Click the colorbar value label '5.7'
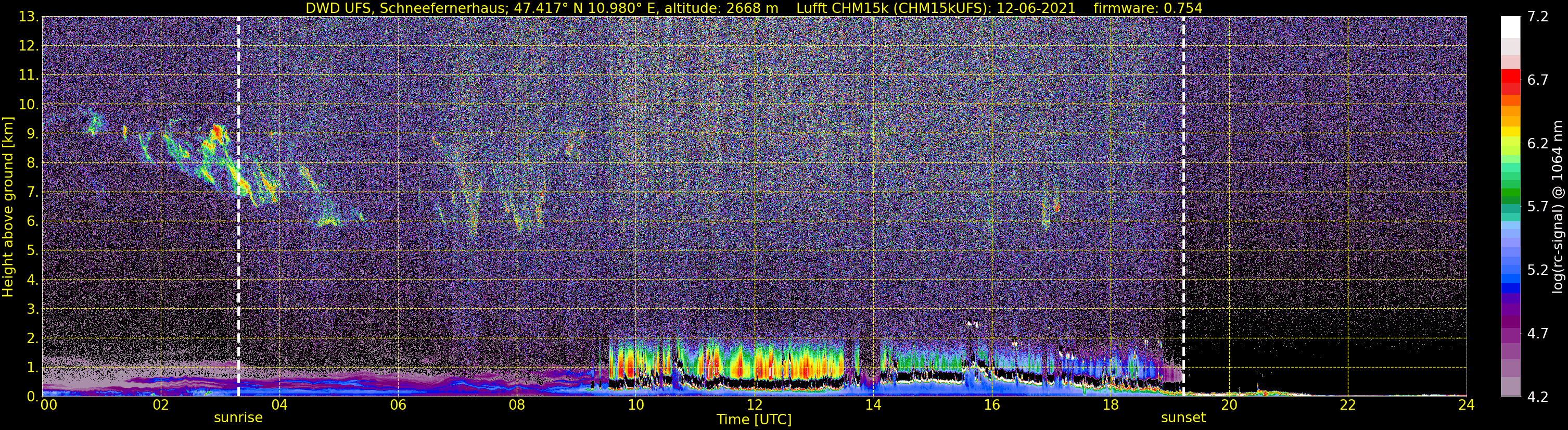 (x=1538, y=207)
